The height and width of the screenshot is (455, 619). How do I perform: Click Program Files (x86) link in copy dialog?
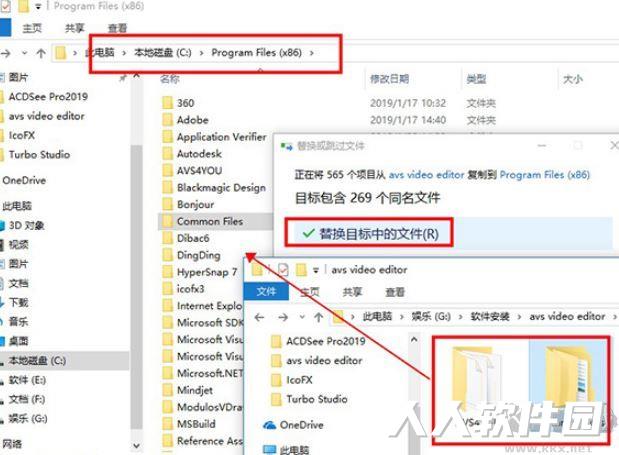(545, 175)
